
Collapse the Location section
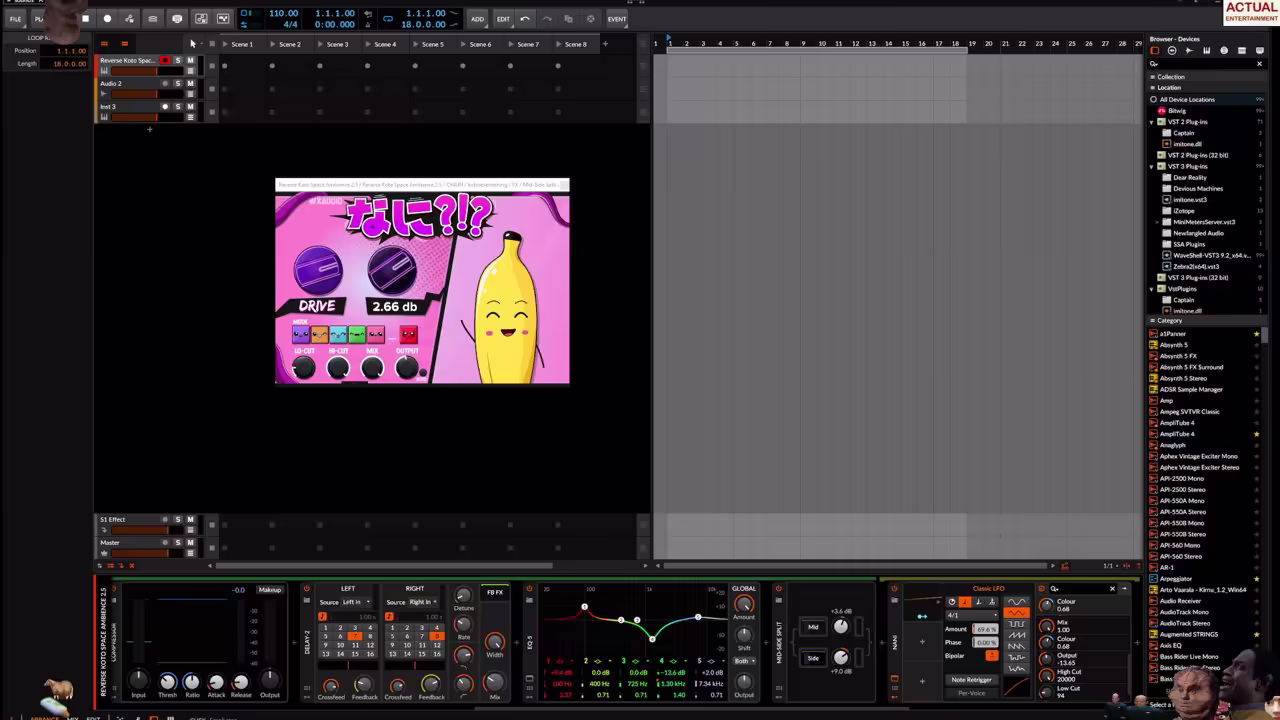[x=1153, y=88]
